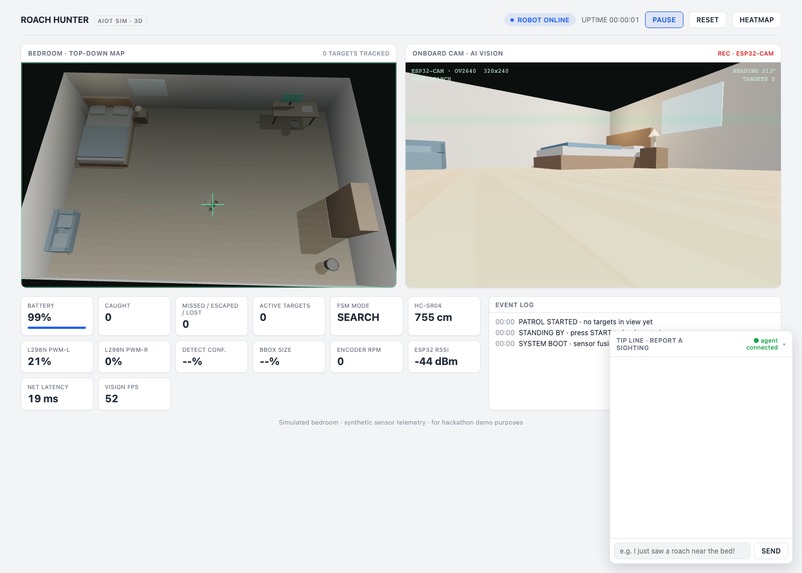
Task: Click the BBOX SIZE stat card
Action: [x=289, y=357]
